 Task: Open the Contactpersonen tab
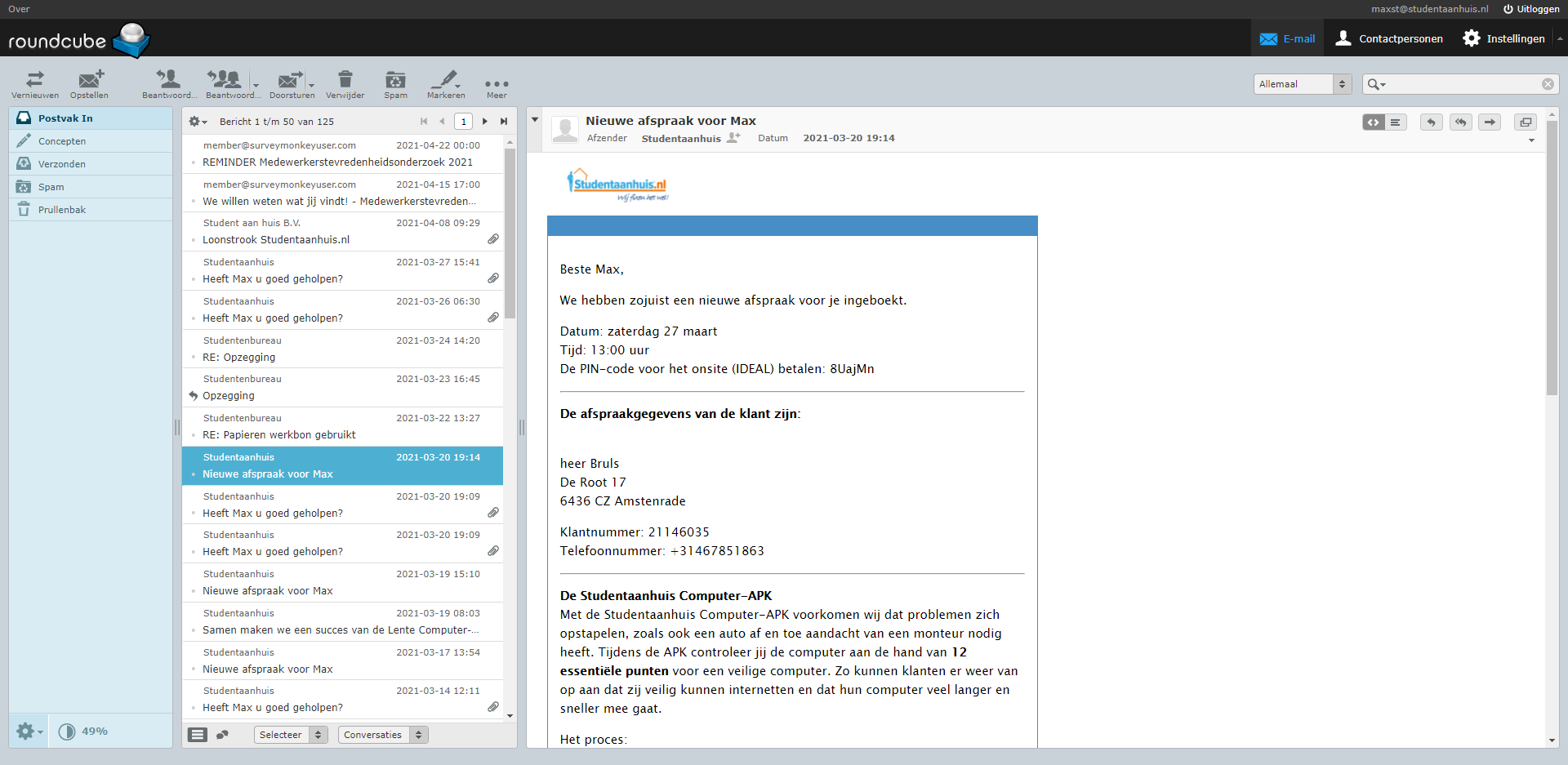pyautogui.click(x=1388, y=38)
